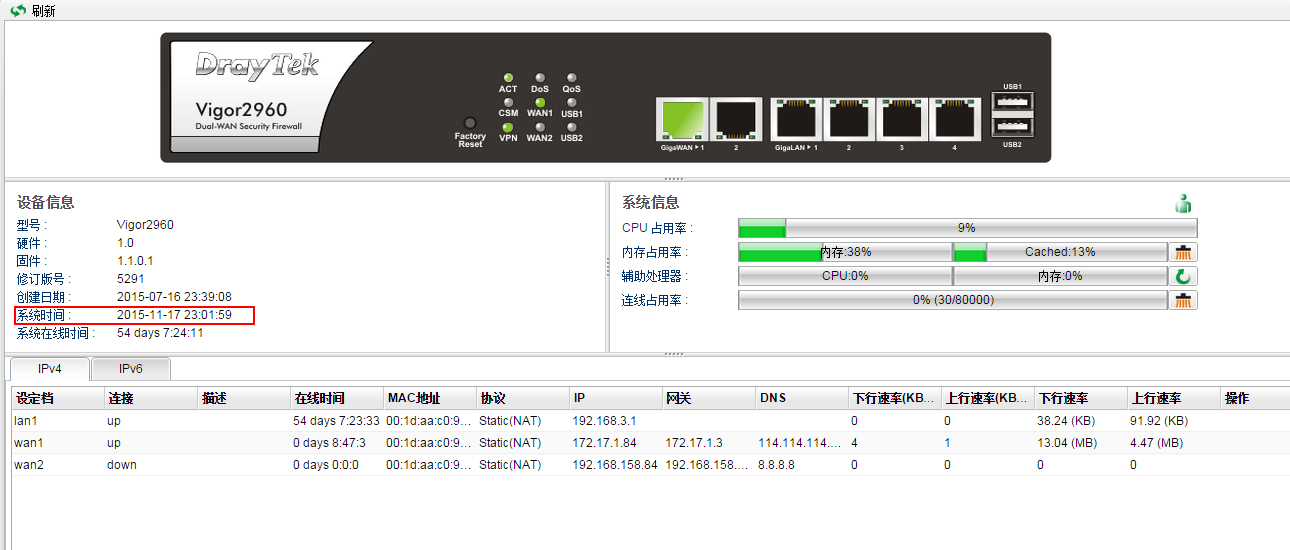Click the Factory Reset button on router
Image resolution: width=1290 pixels, height=550 pixels.
pyautogui.click(x=470, y=122)
